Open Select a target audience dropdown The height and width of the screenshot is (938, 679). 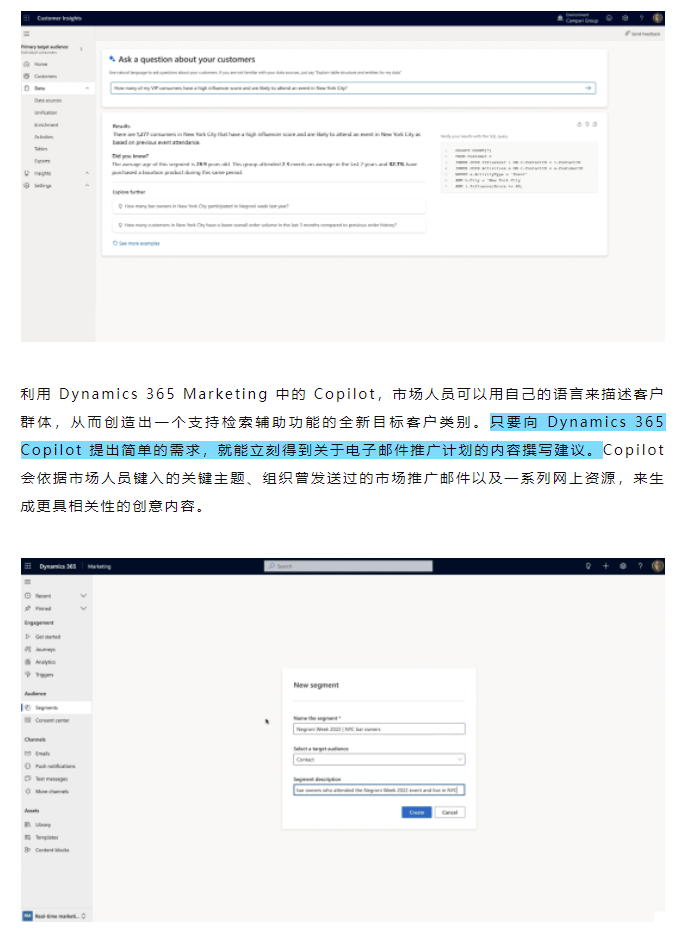coord(379,760)
